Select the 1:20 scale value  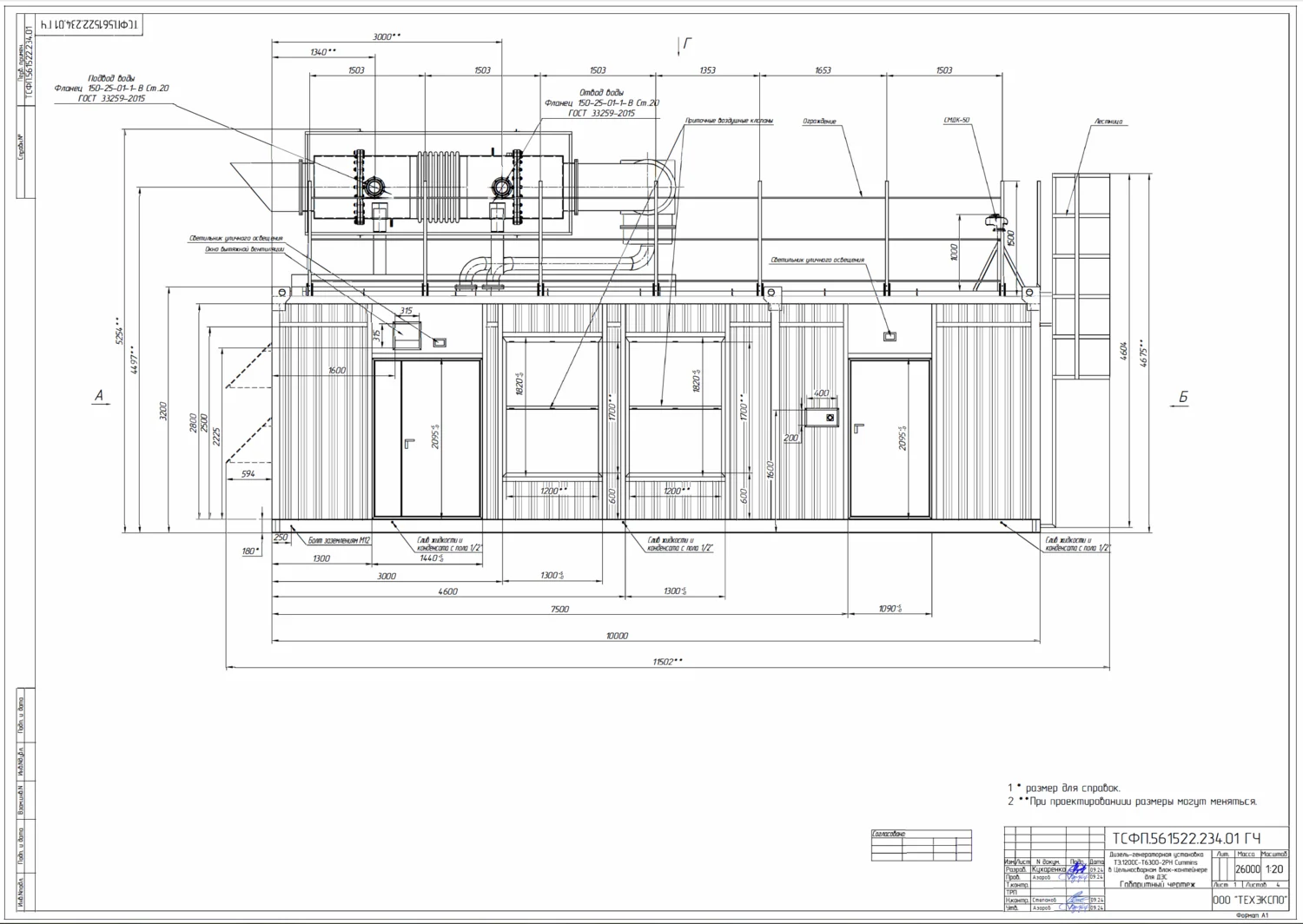[x=1273, y=868]
